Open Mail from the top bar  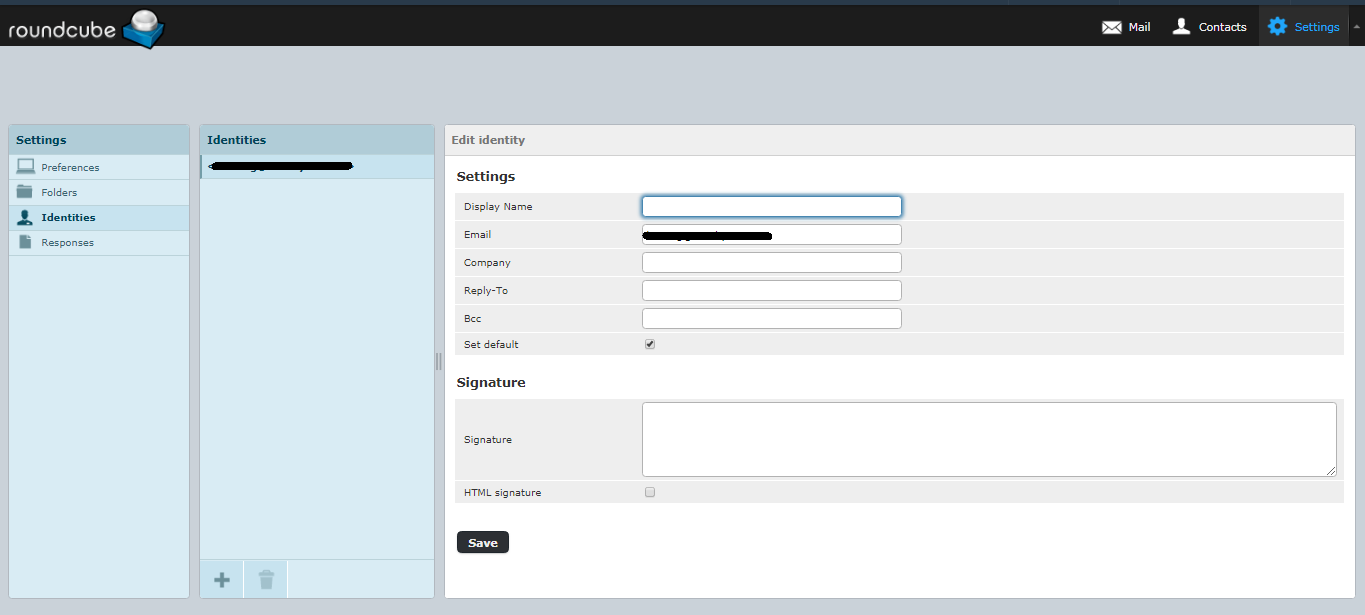tap(1126, 27)
